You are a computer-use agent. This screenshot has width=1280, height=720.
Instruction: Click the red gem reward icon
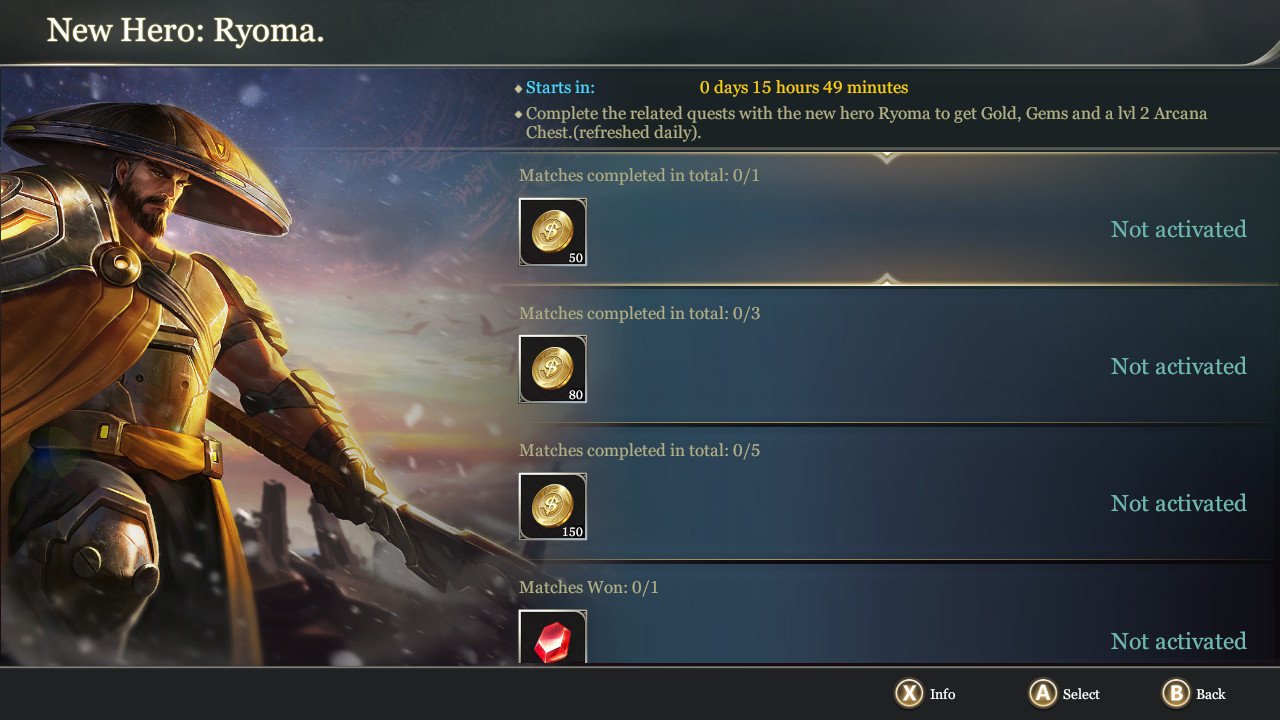coord(553,637)
